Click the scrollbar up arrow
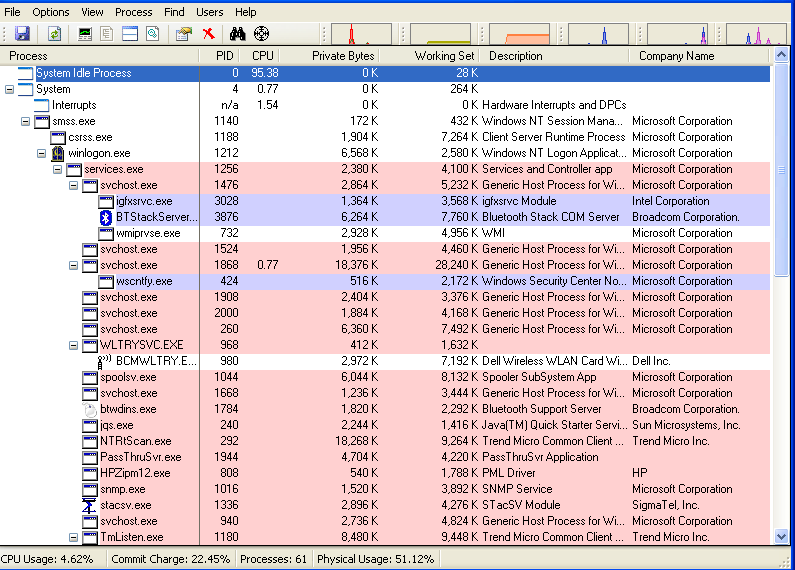This screenshot has width=795, height=570. (x=781, y=55)
